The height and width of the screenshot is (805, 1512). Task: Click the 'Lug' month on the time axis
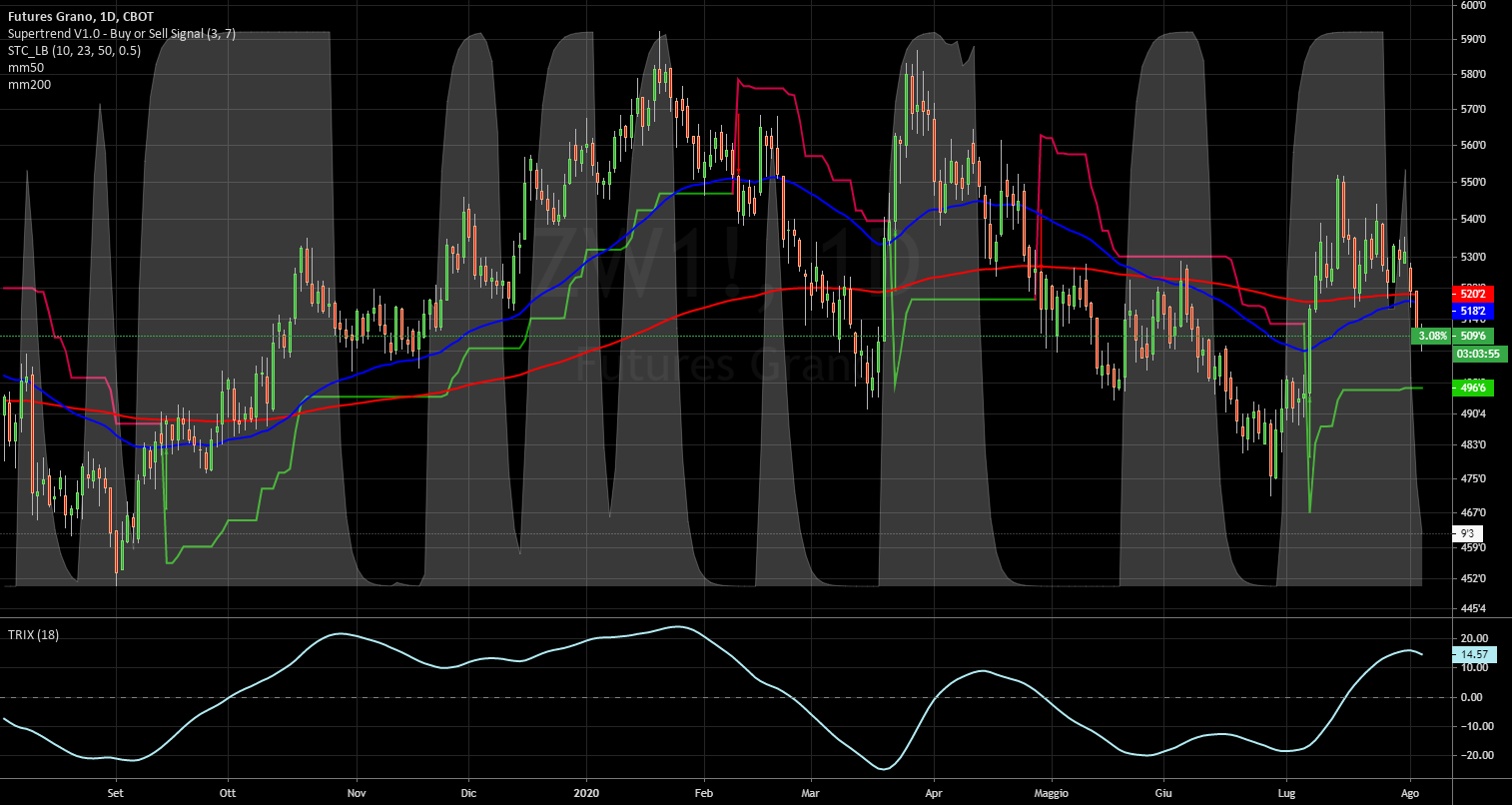click(x=1287, y=794)
